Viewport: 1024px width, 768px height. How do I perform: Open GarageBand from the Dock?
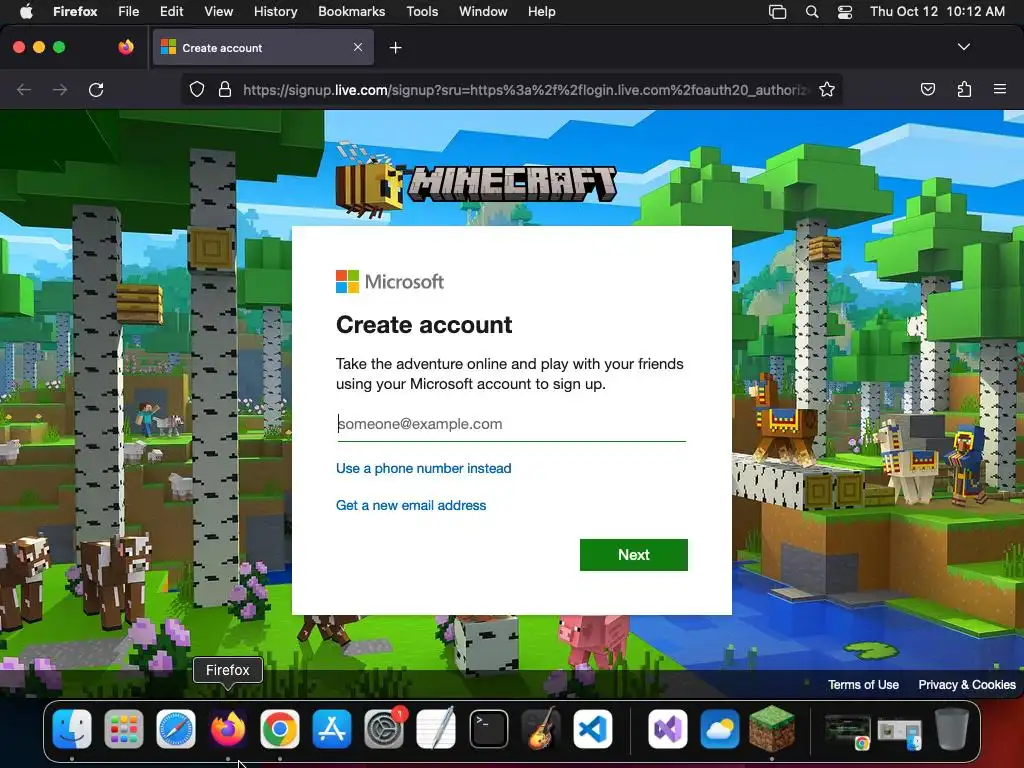coord(541,729)
